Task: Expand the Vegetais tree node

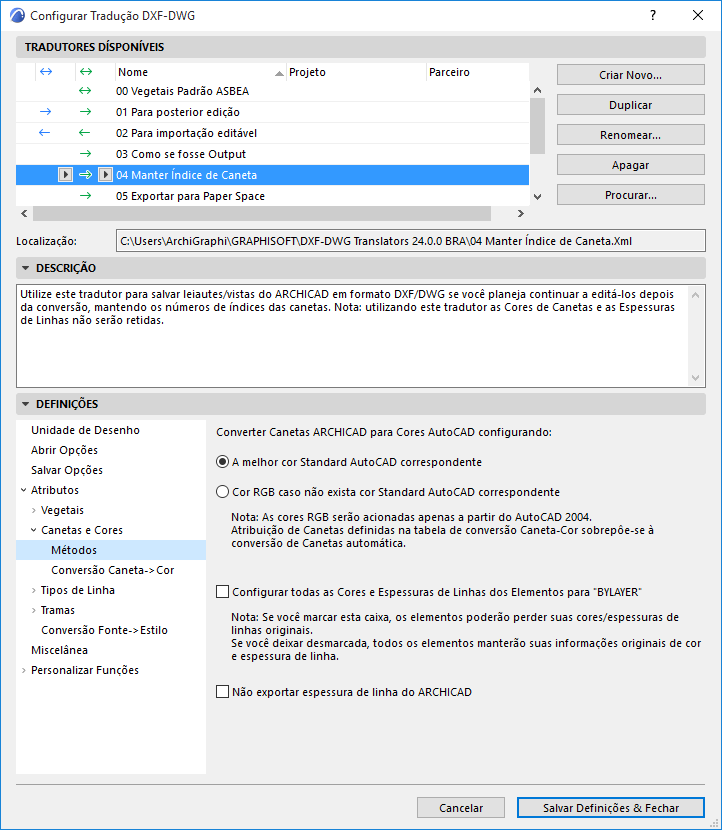Action: pos(34,510)
